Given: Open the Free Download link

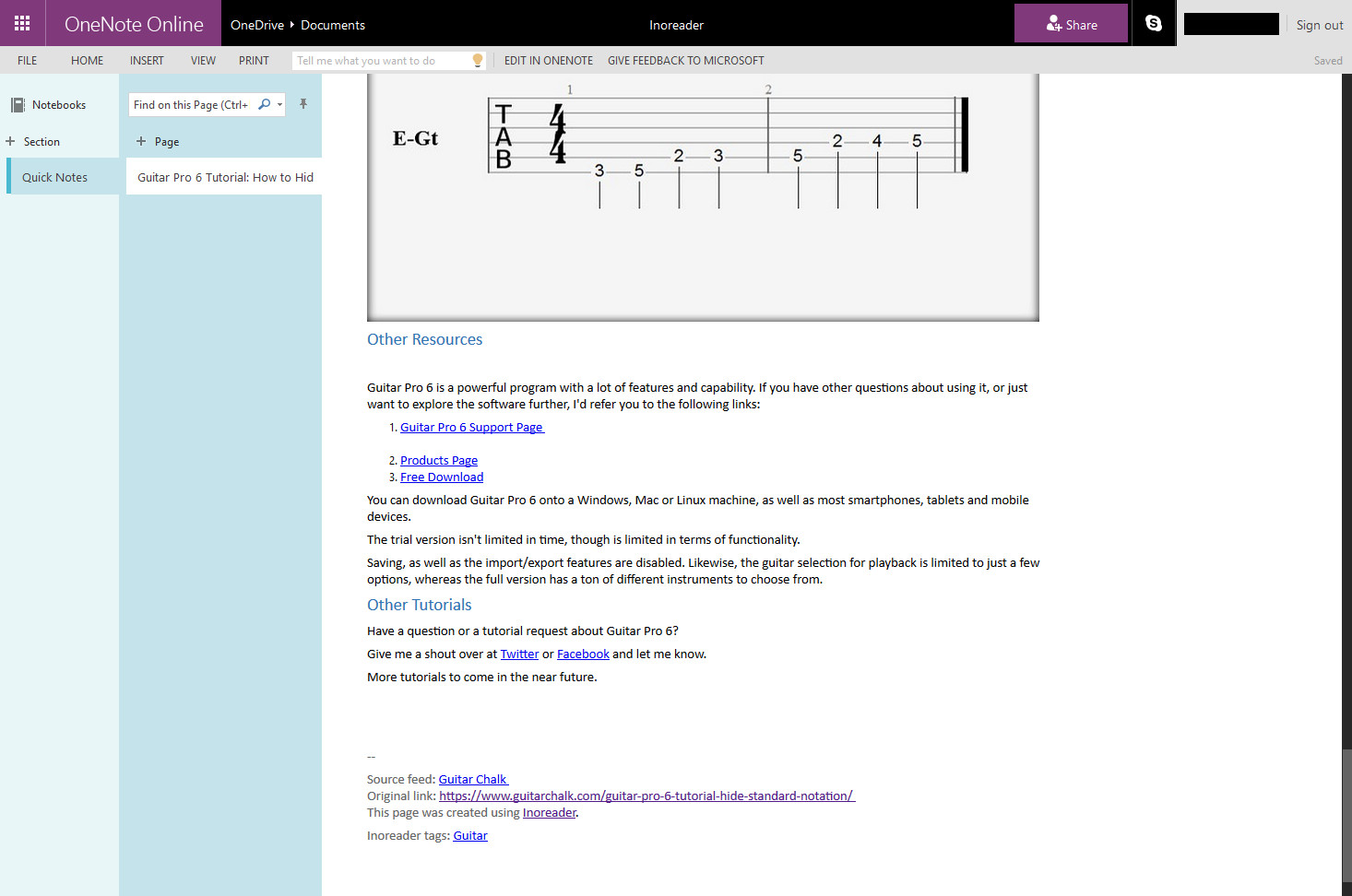Looking at the screenshot, I should pos(442,477).
